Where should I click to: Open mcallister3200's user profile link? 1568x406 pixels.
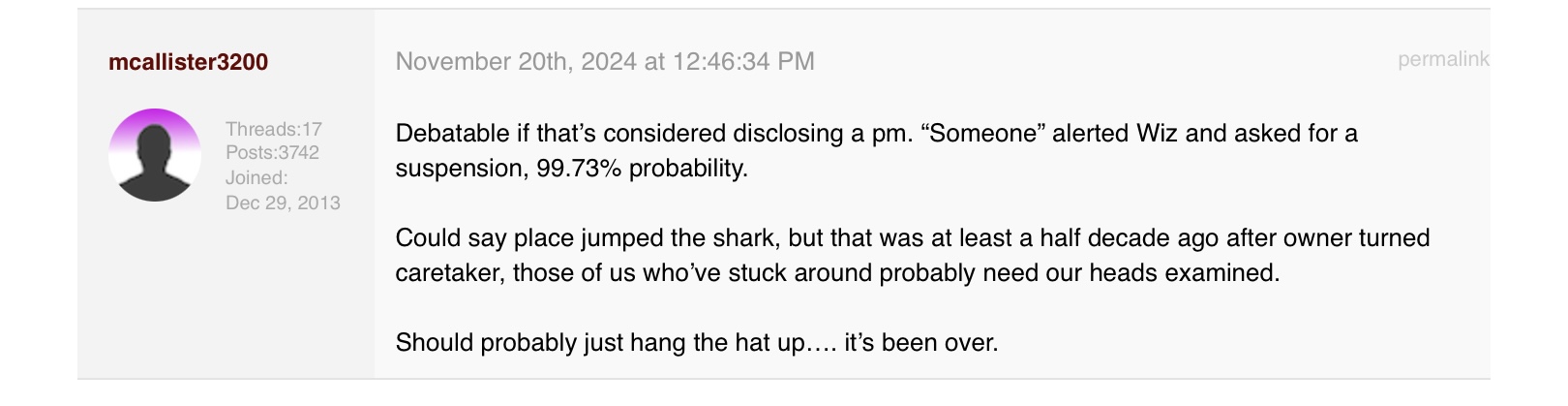coord(188,62)
